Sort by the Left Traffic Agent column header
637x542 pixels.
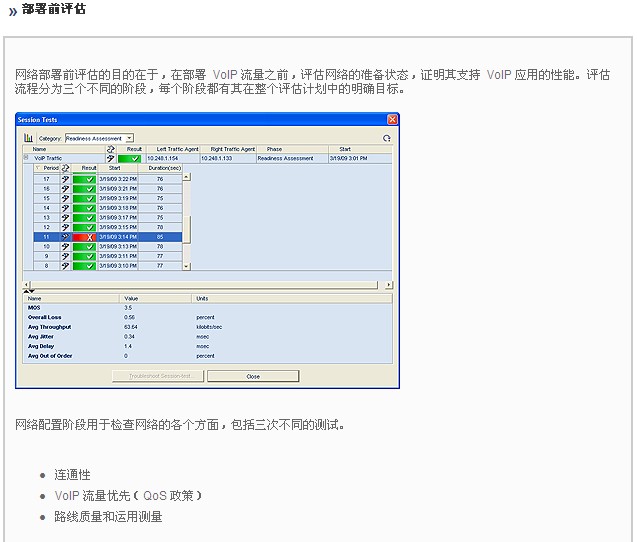coord(171,149)
